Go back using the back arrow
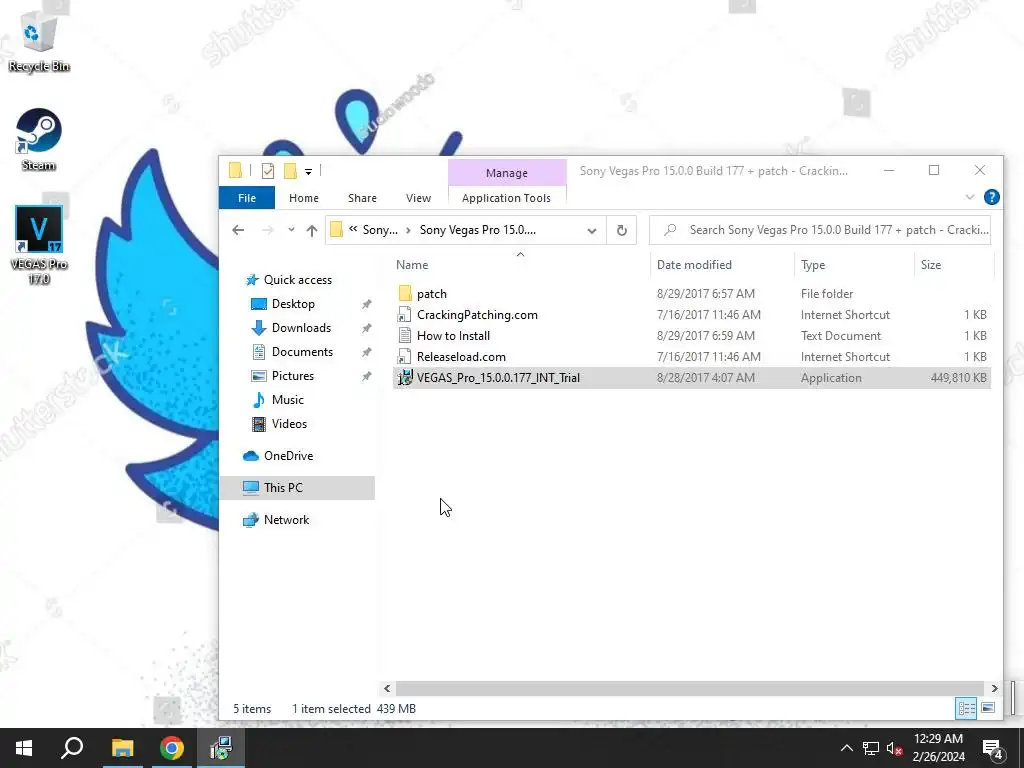The height and width of the screenshot is (768, 1024). 238,230
